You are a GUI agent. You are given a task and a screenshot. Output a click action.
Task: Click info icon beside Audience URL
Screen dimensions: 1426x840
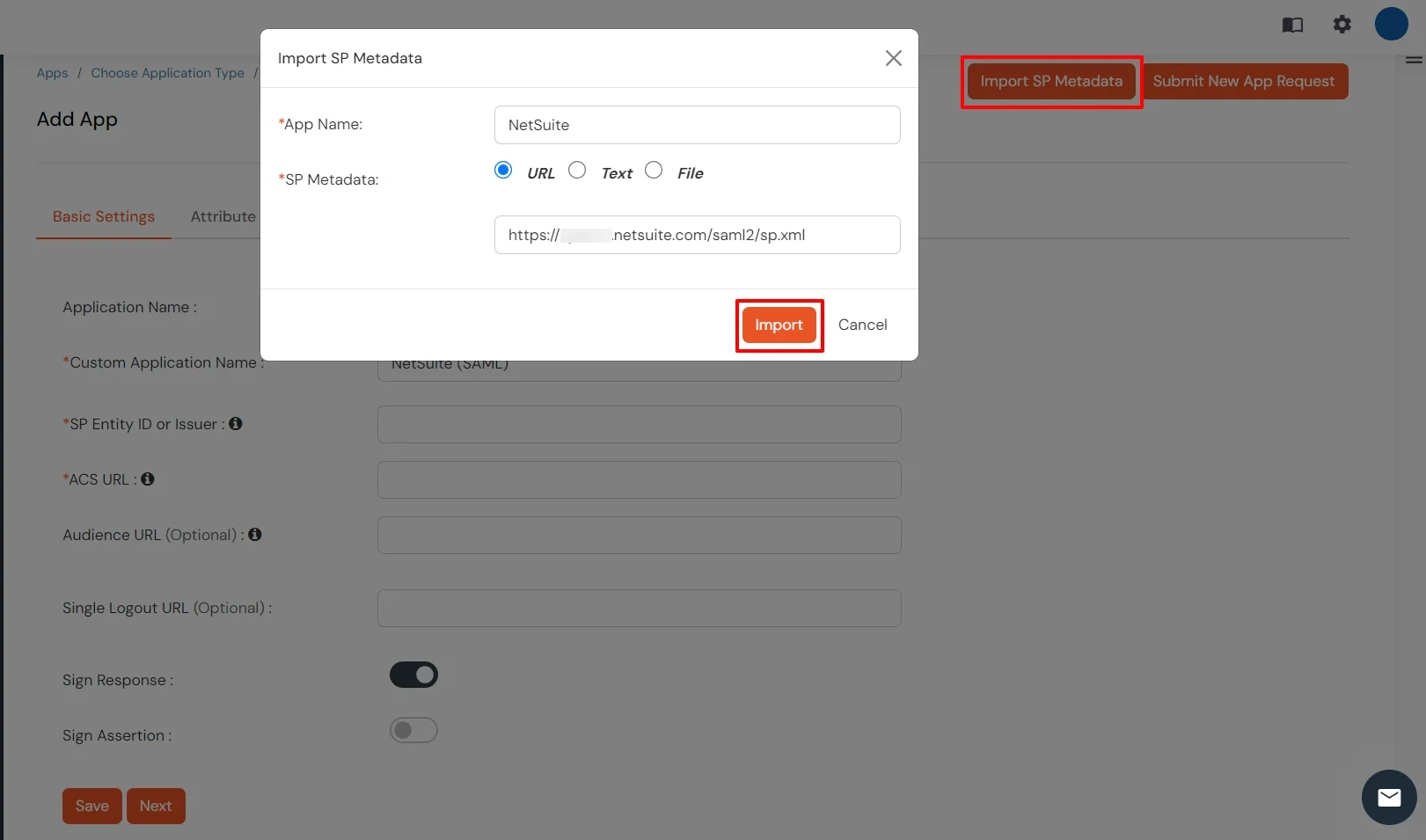[255, 535]
